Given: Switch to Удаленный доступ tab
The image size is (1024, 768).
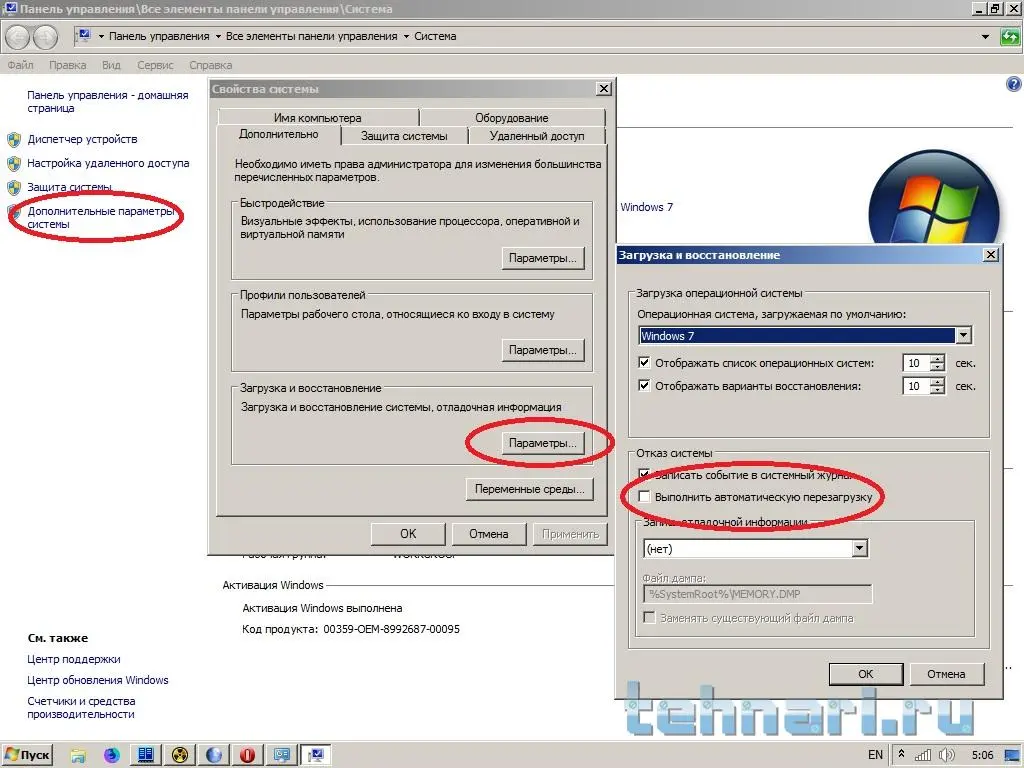Looking at the screenshot, I should [537, 136].
